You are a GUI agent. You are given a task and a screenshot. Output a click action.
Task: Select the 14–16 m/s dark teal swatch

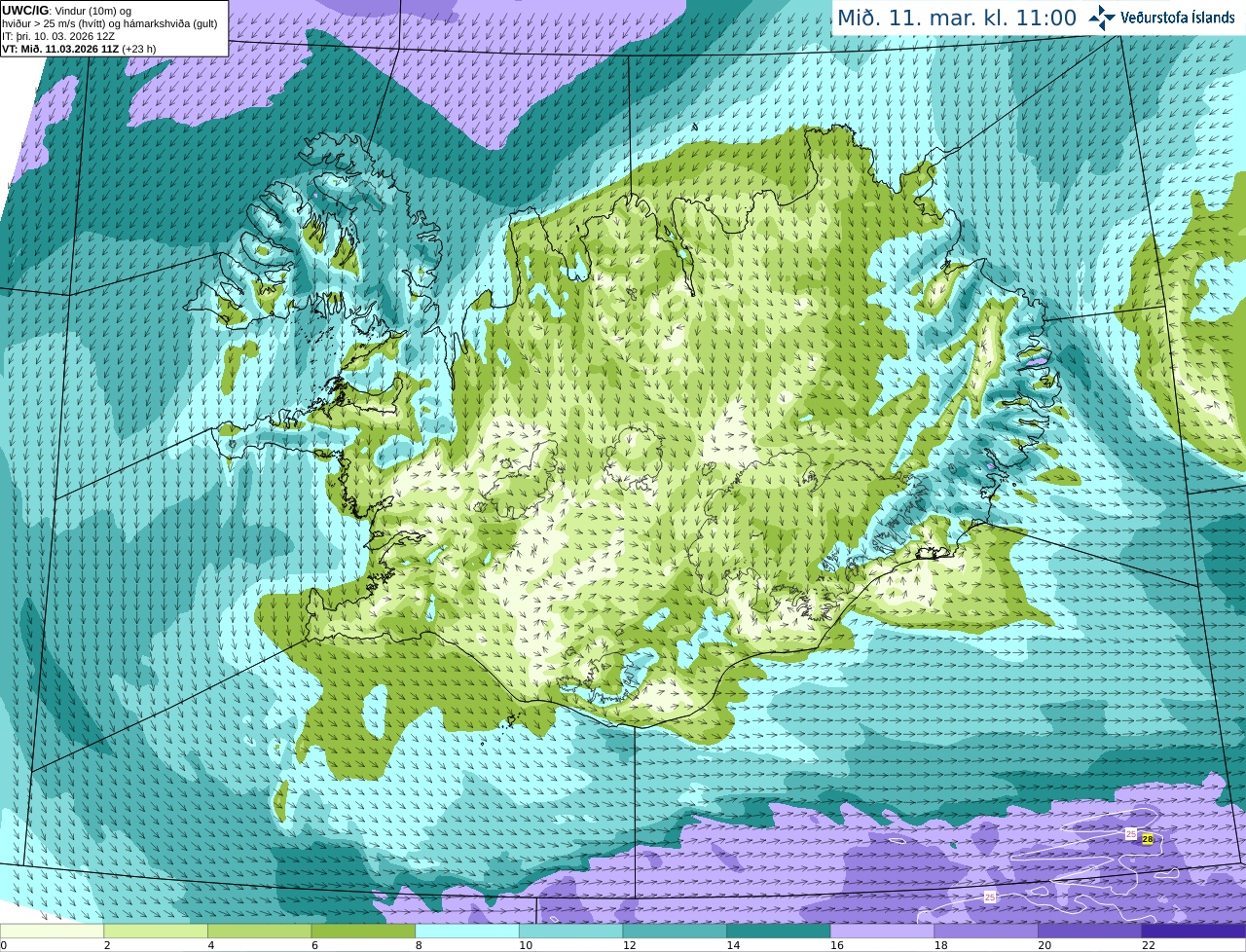click(779, 931)
